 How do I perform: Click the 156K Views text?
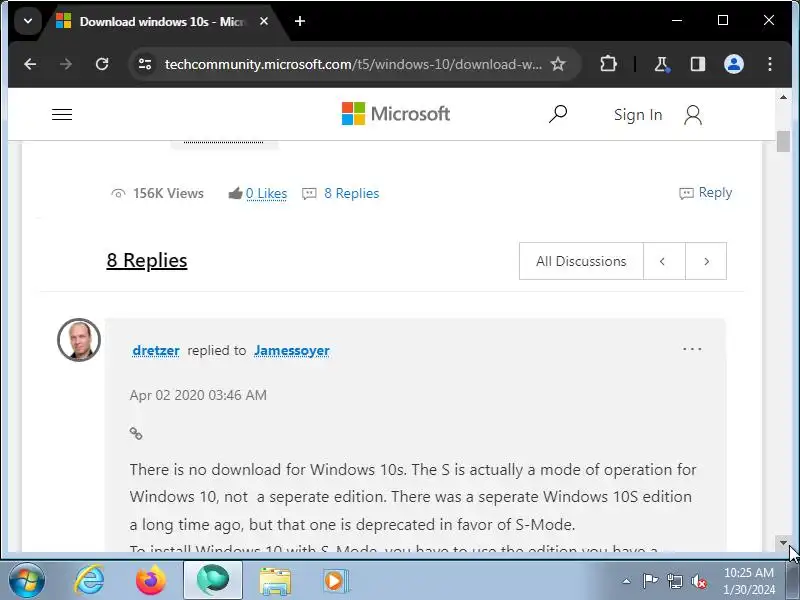pyautogui.click(x=168, y=193)
